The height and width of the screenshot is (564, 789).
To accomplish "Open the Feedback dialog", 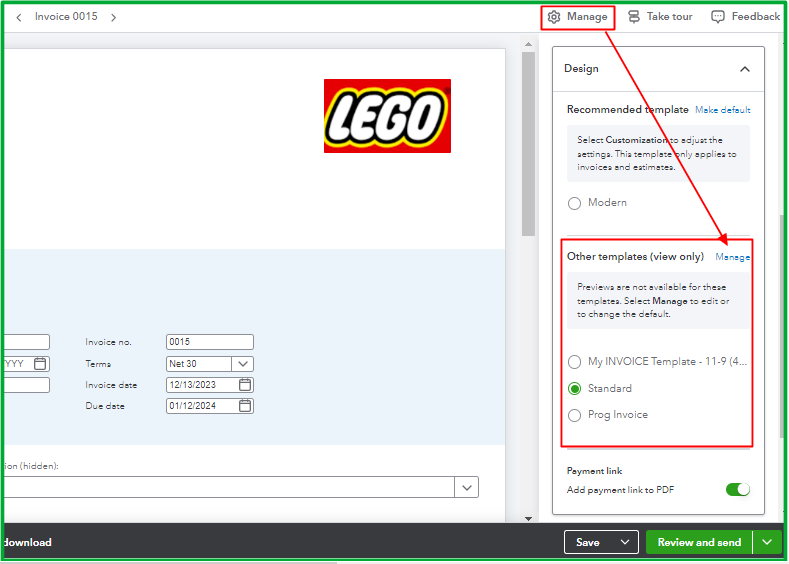I will click(x=746, y=17).
